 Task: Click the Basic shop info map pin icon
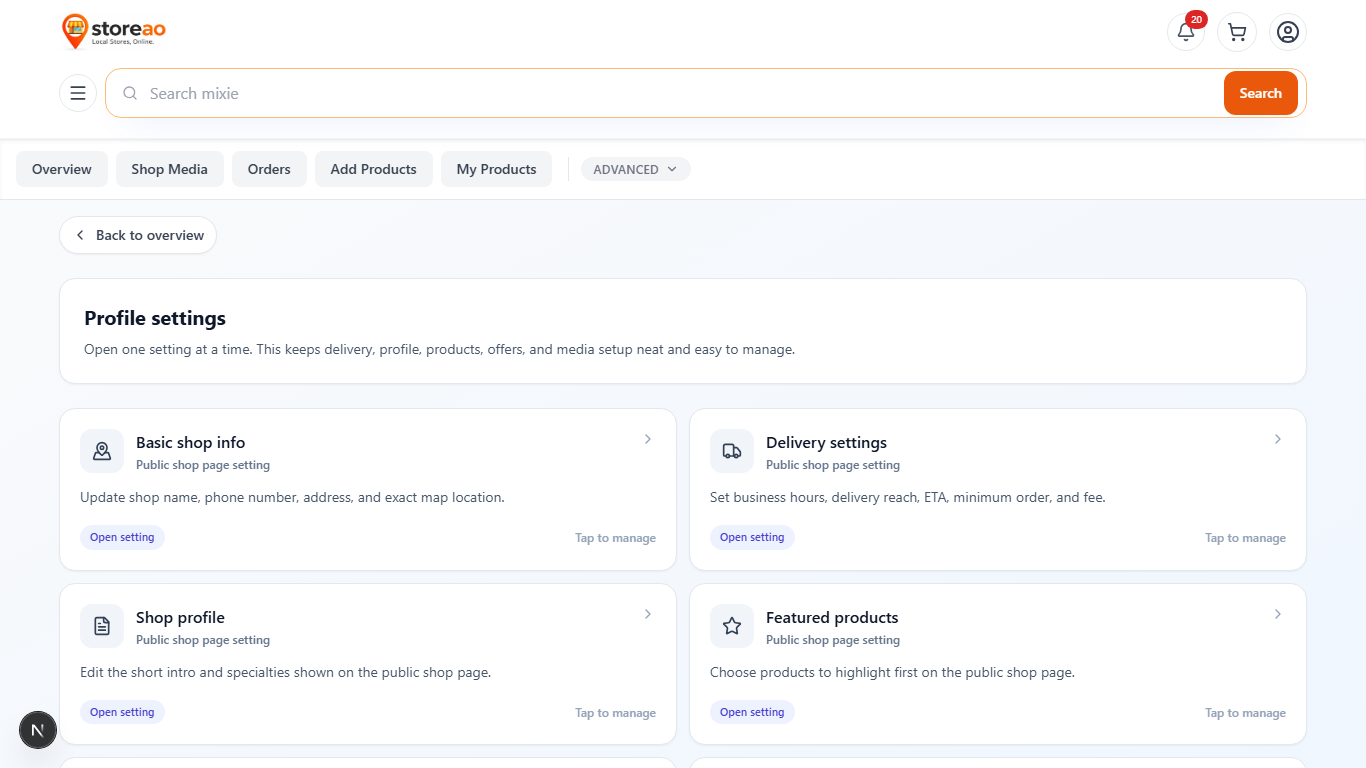(102, 451)
